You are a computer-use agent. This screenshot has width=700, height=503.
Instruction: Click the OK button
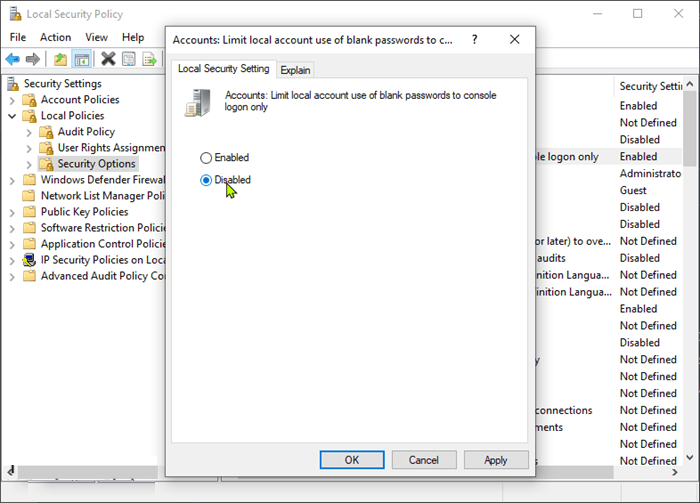point(351,460)
